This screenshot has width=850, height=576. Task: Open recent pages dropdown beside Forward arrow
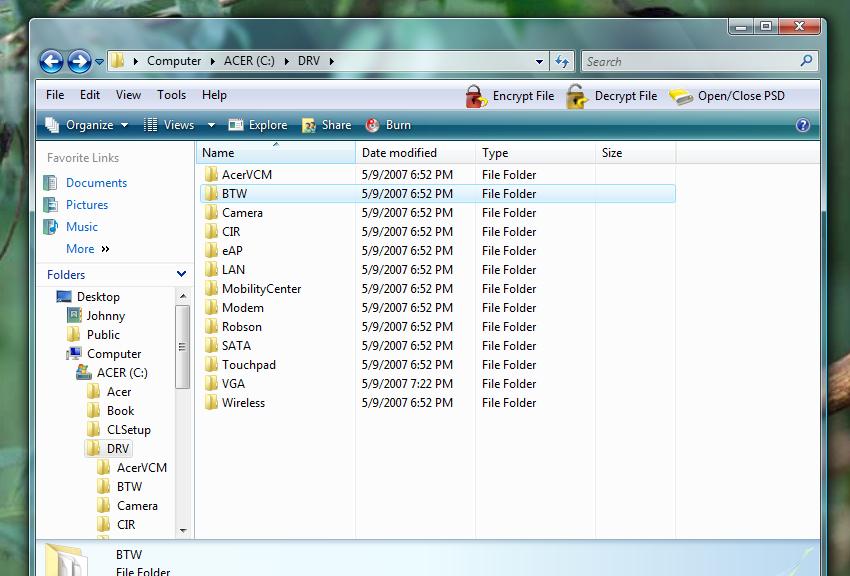click(x=99, y=62)
